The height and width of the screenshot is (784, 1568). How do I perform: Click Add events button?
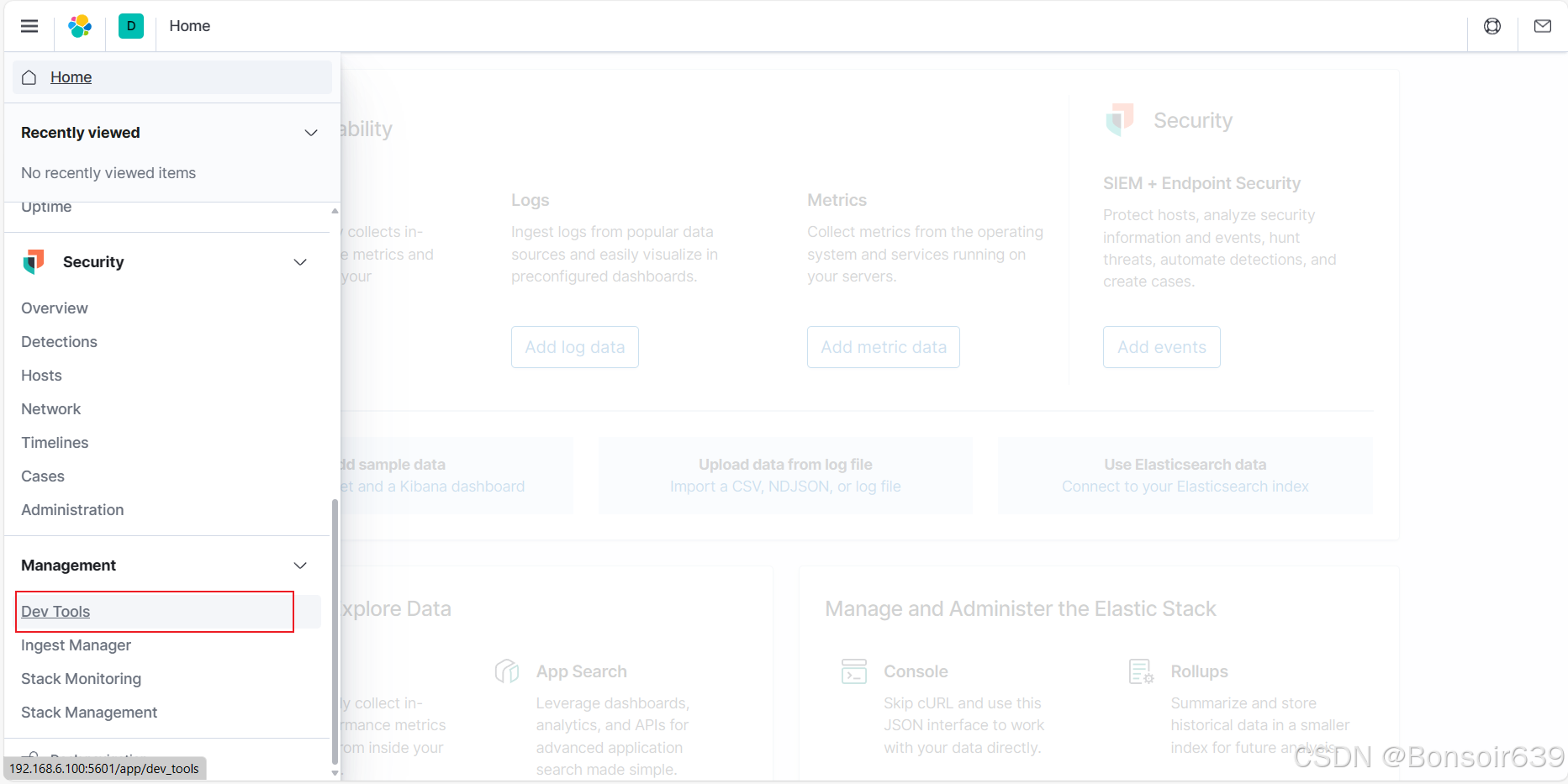tap(1162, 347)
